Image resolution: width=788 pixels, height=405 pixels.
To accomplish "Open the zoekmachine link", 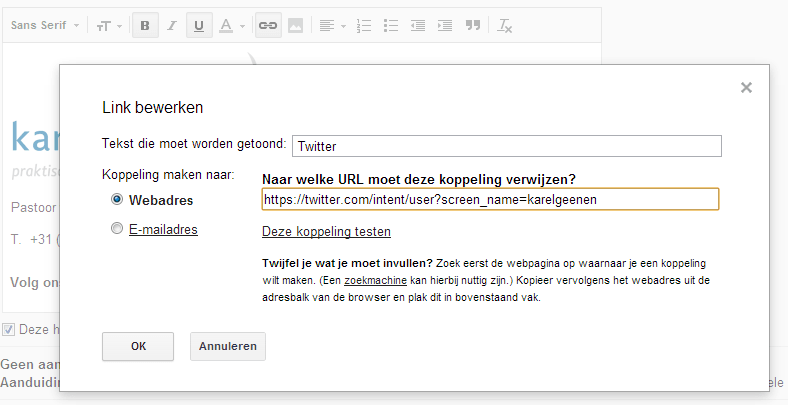I will (x=375, y=280).
